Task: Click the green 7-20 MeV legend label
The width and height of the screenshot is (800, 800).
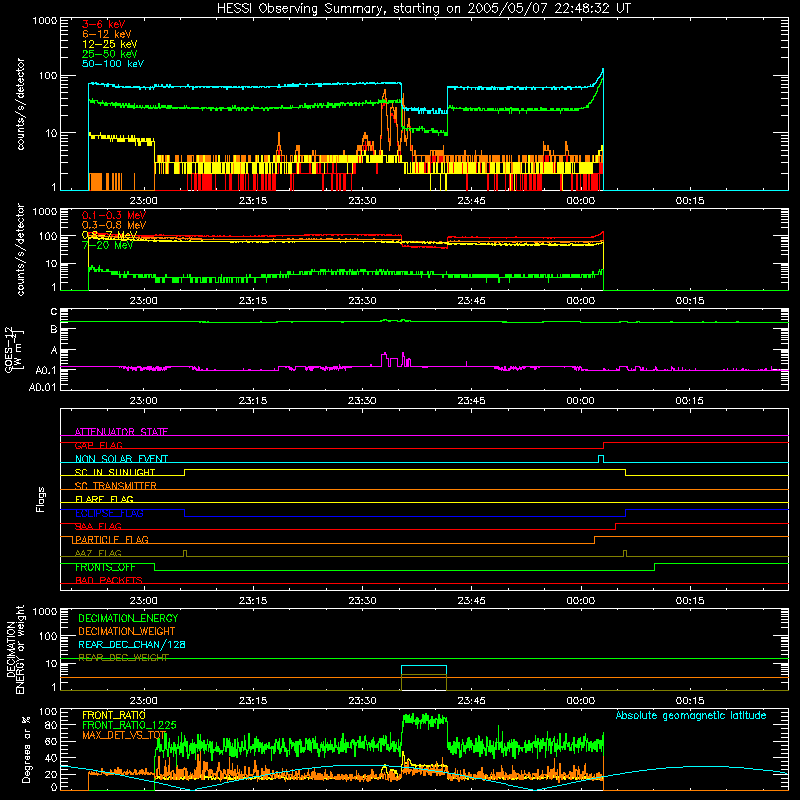Action: coord(107,245)
